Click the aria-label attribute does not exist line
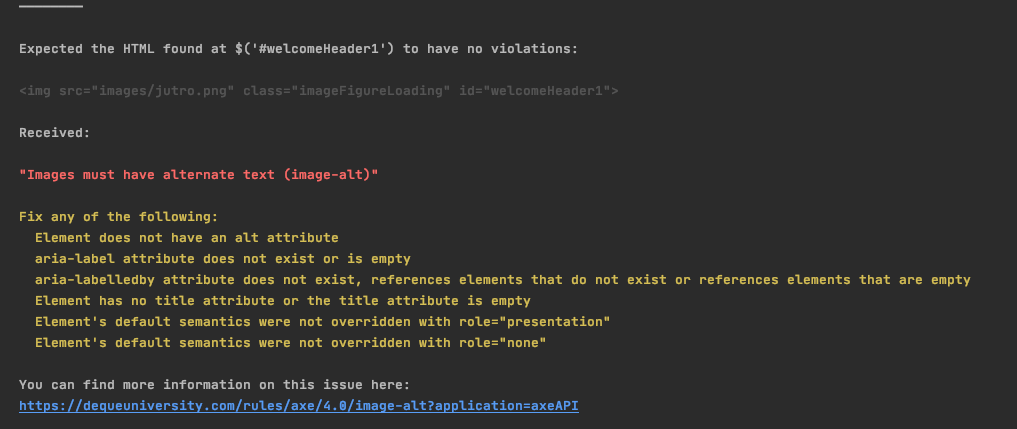The image size is (1017, 429). click(x=222, y=259)
